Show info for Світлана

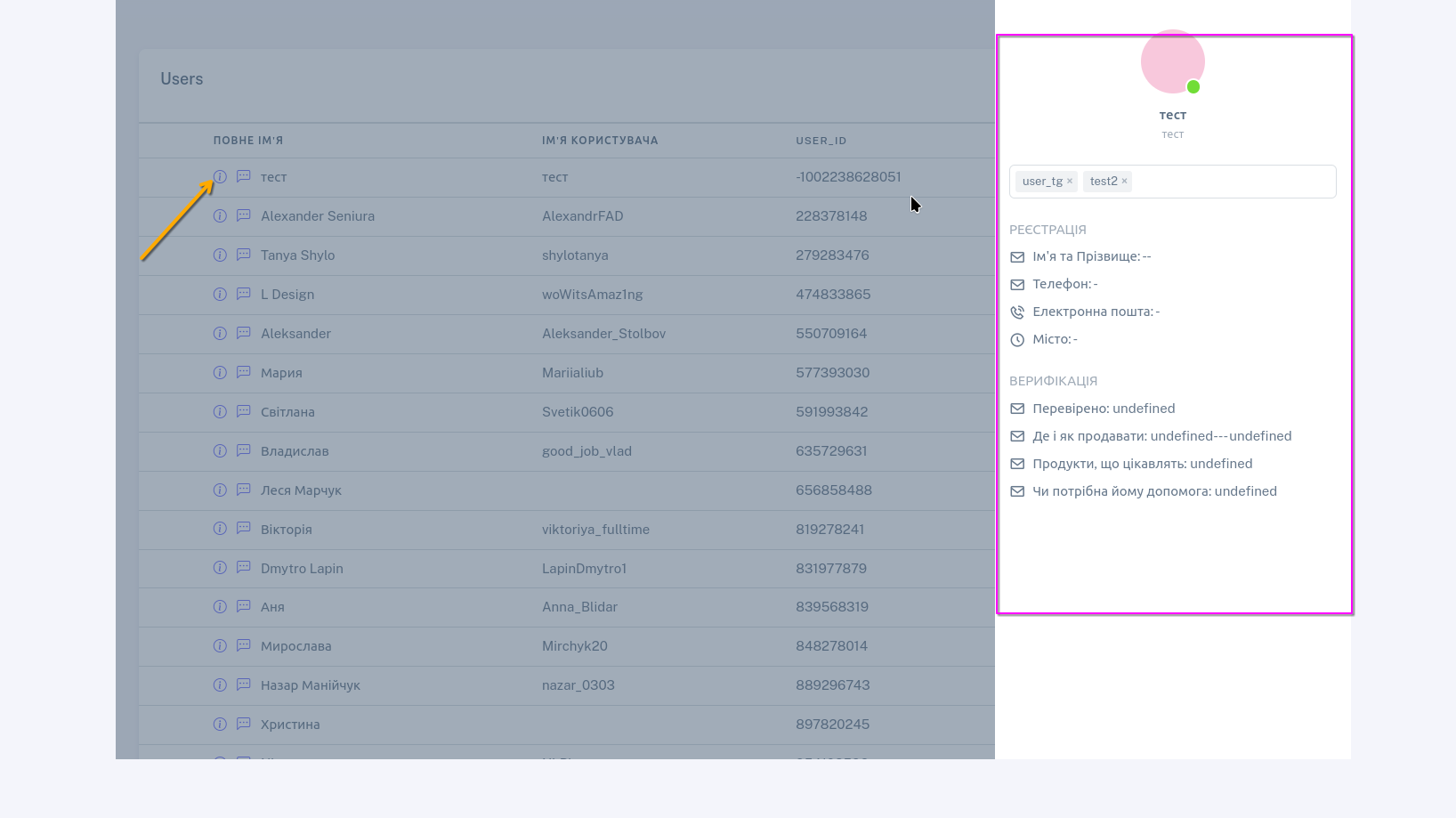coord(220,412)
